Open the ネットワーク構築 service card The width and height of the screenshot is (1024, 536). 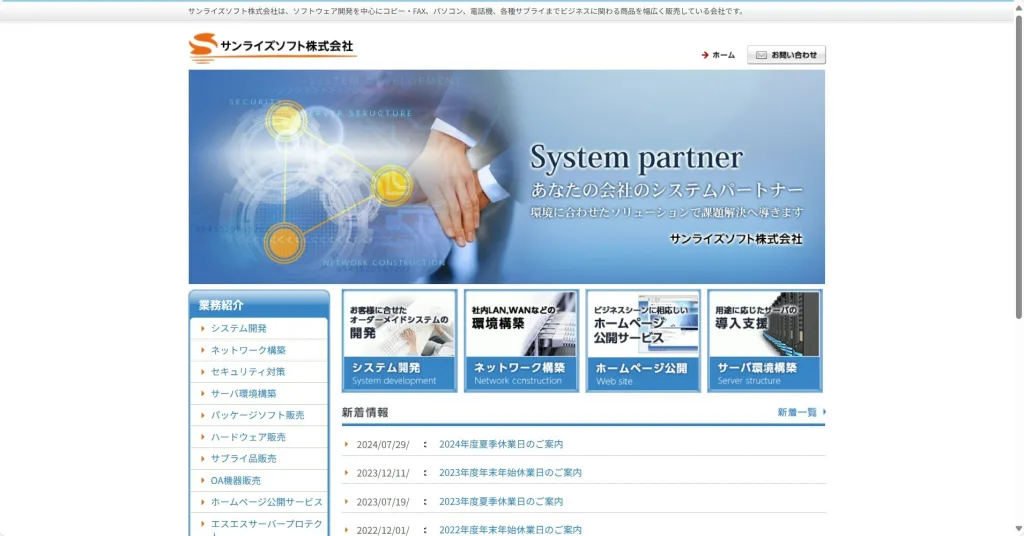[x=521, y=341]
